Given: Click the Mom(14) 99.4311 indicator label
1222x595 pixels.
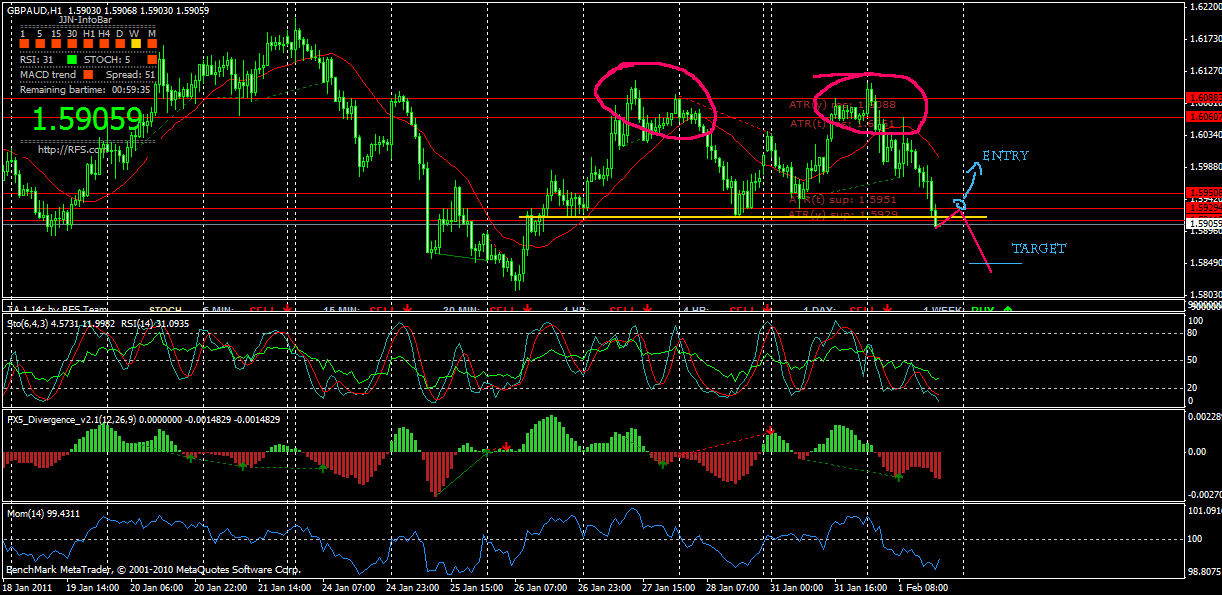Looking at the screenshot, I should (43, 513).
